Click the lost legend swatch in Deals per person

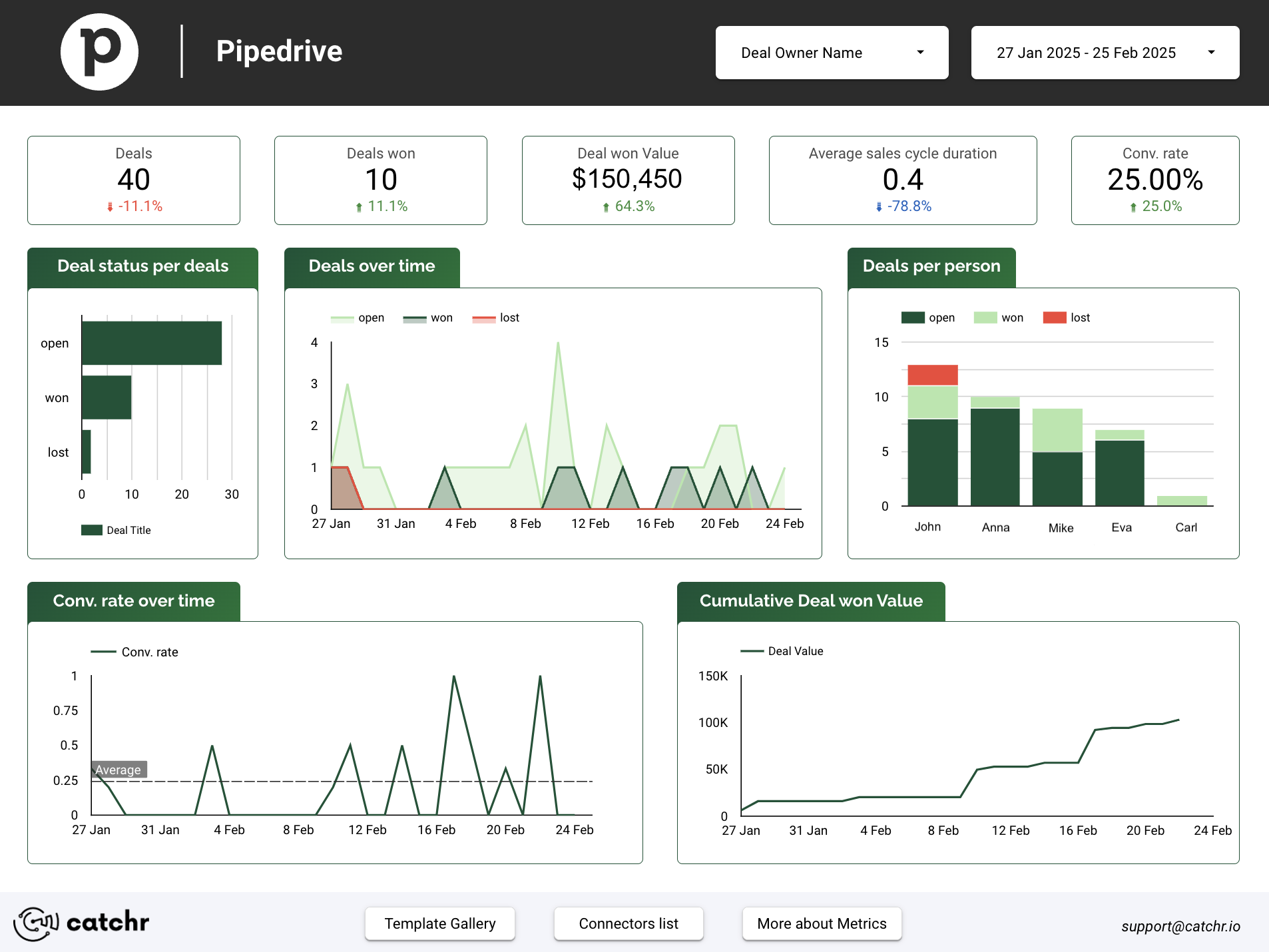pyautogui.click(x=1055, y=318)
